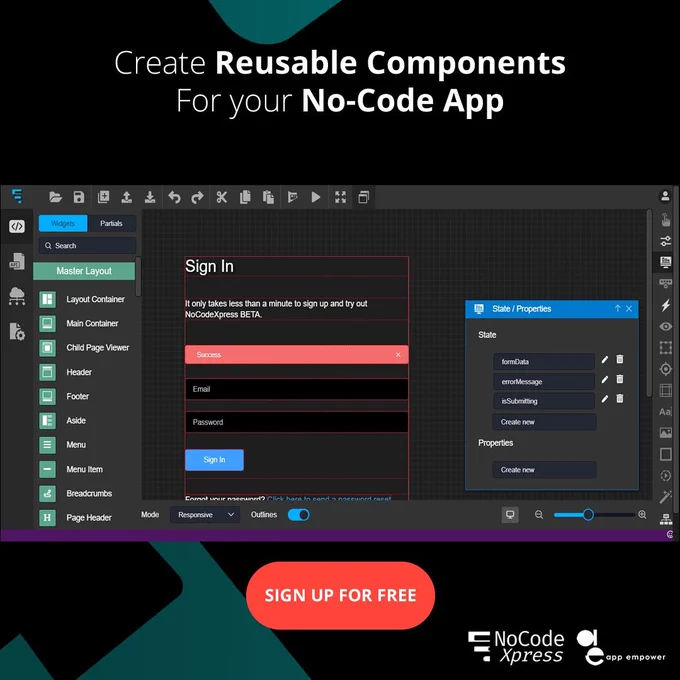Click the flag icon in toolbar
680x680 pixels.
click(x=293, y=197)
